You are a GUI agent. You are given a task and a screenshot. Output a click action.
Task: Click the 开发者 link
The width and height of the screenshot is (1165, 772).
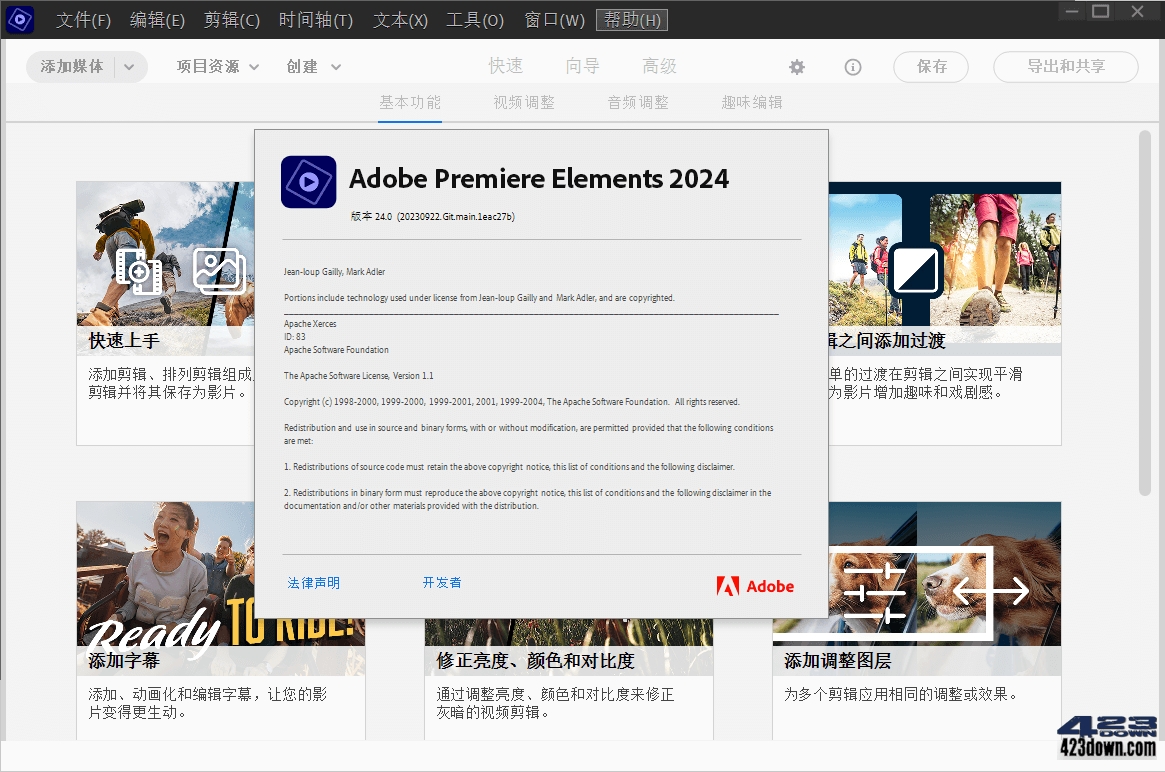[x=442, y=582]
